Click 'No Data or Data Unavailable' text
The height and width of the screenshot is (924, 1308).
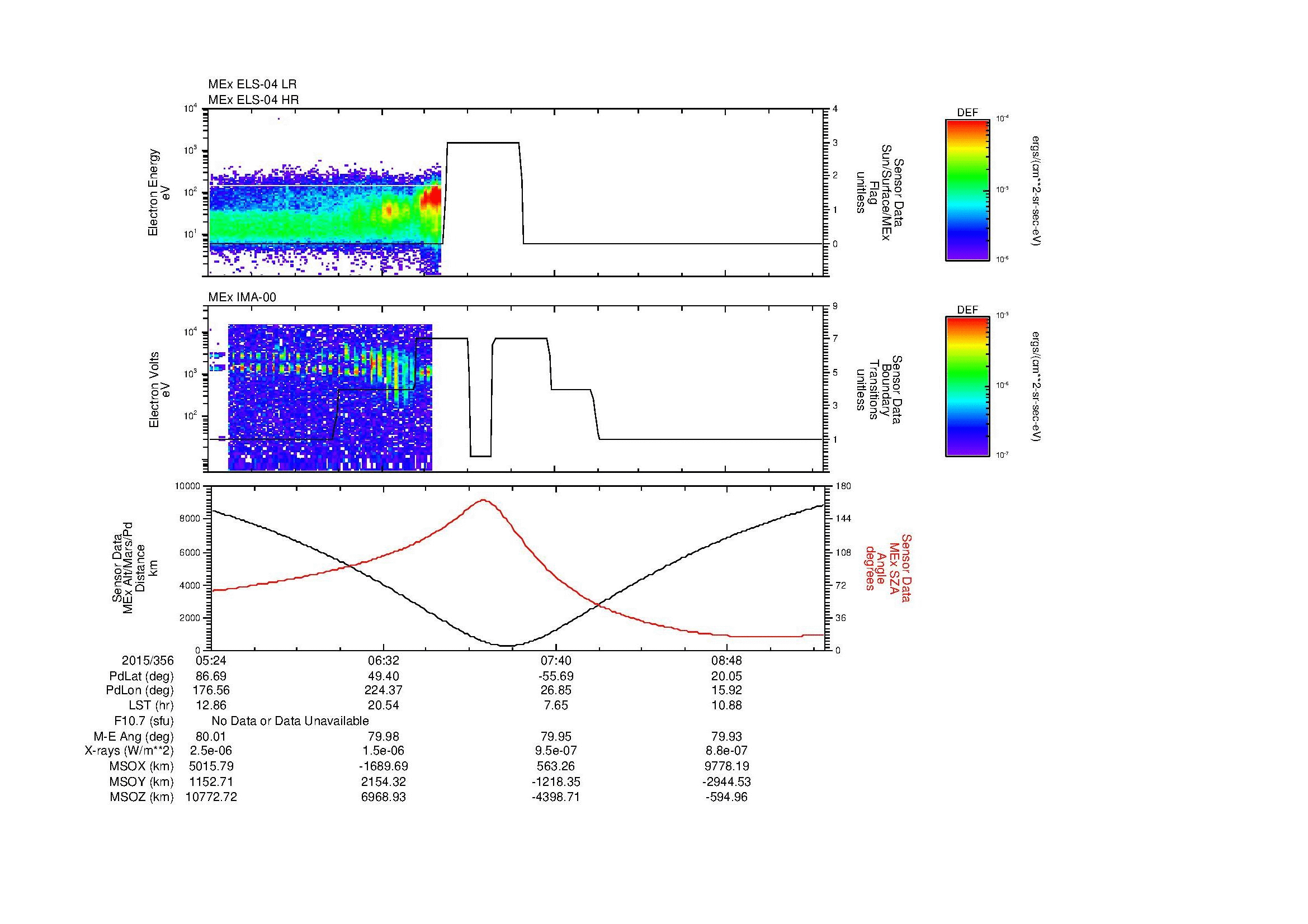pos(290,721)
